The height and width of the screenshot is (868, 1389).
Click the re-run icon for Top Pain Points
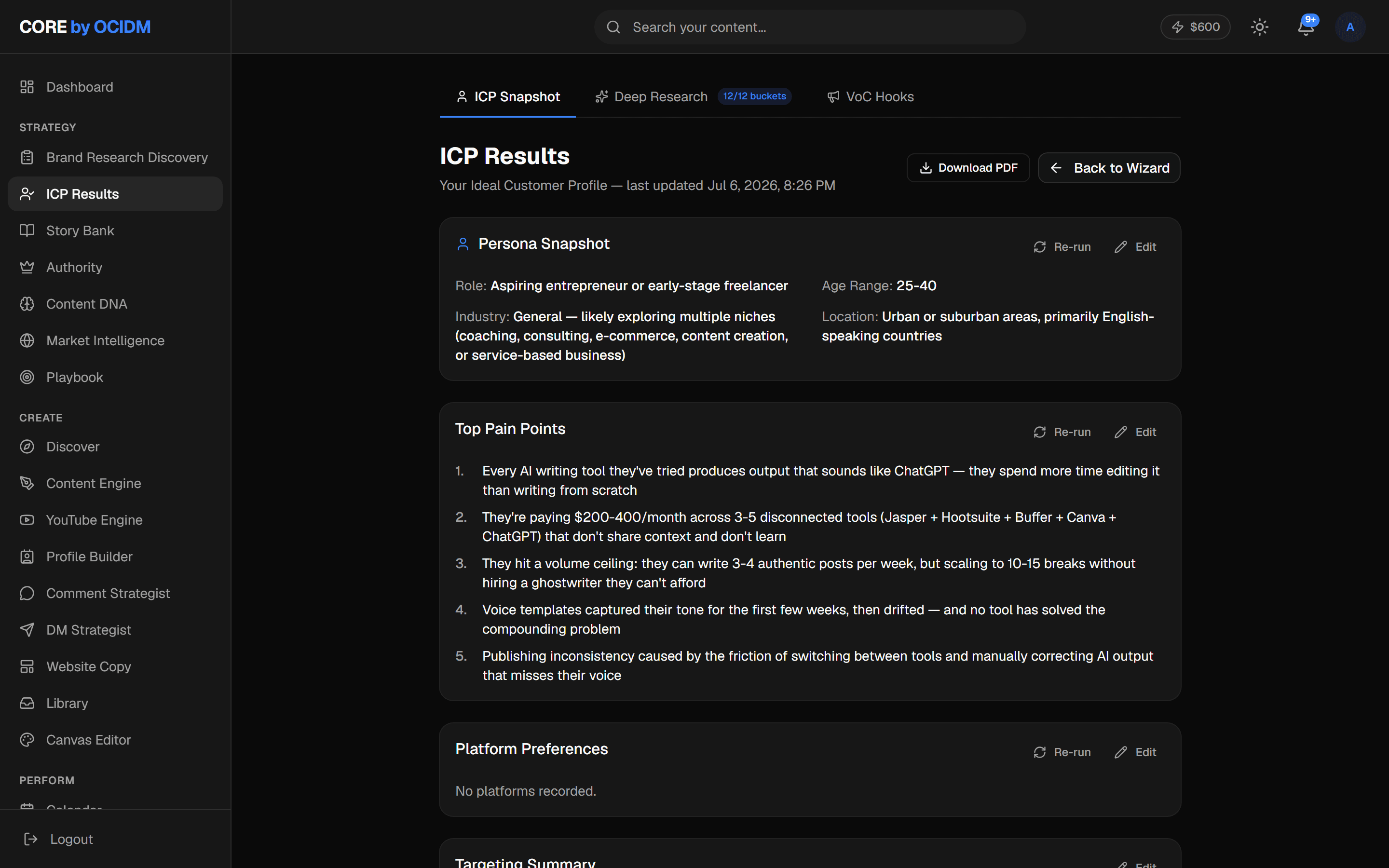click(1040, 432)
